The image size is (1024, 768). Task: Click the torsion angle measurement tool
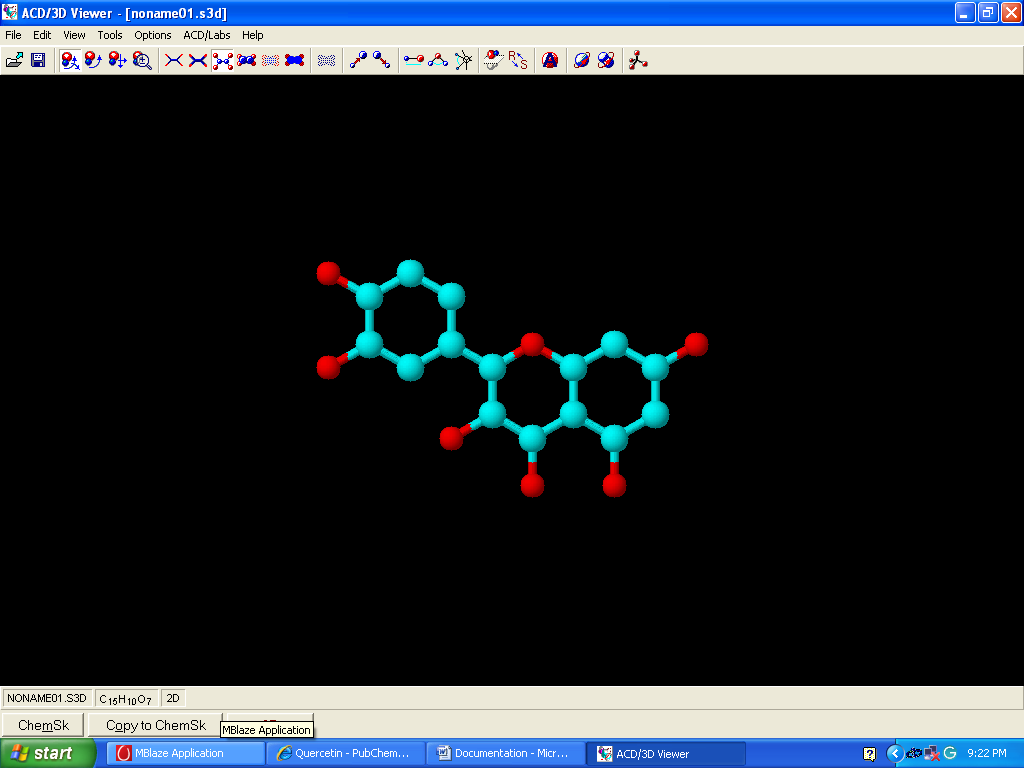pos(462,60)
